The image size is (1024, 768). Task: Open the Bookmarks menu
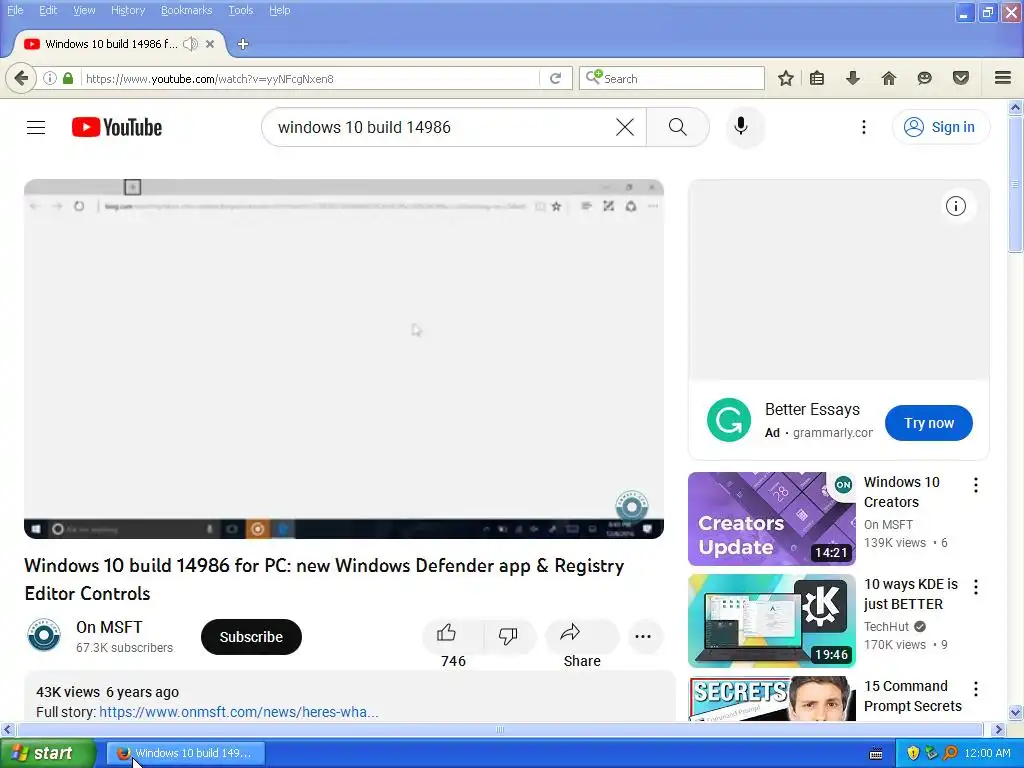186,10
